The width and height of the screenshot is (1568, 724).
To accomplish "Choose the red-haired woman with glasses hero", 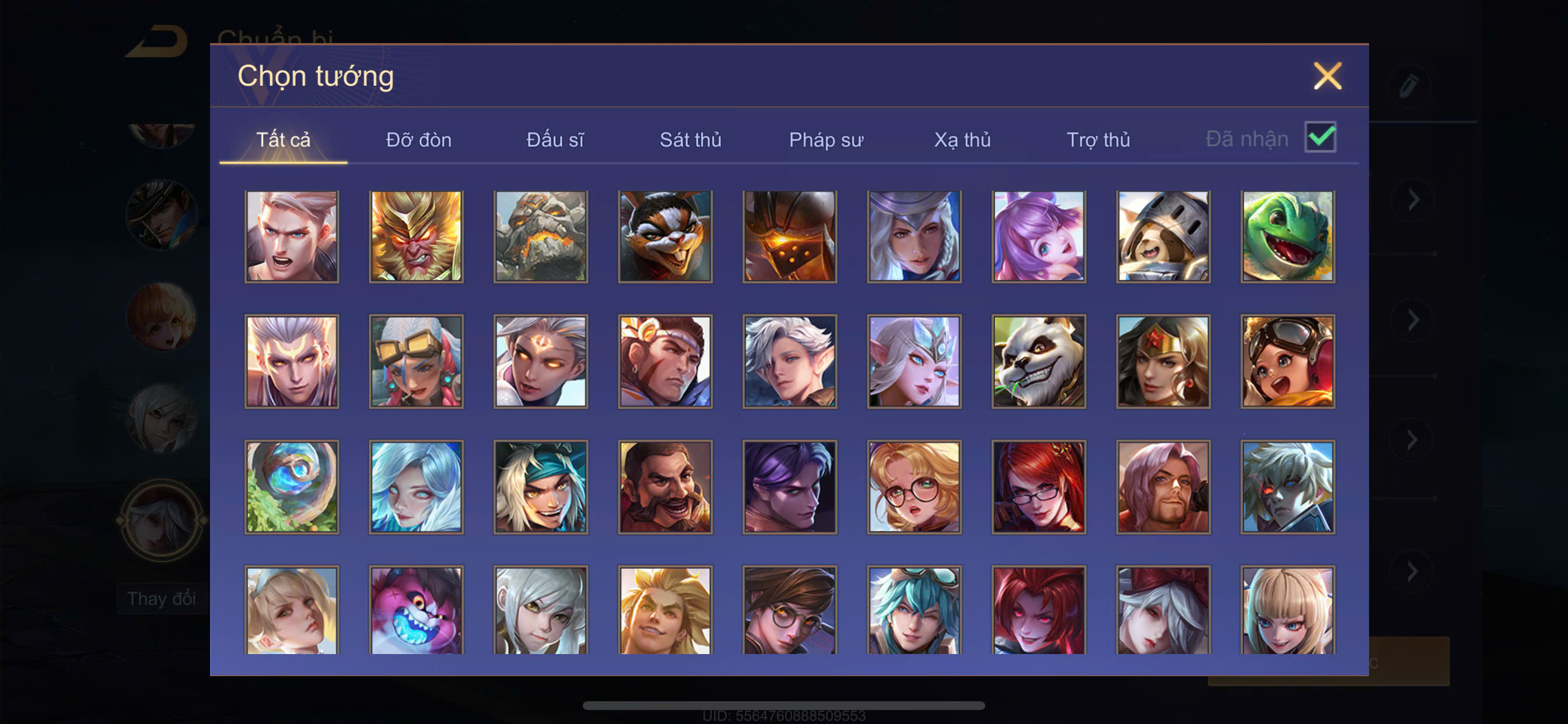I will point(1038,487).
